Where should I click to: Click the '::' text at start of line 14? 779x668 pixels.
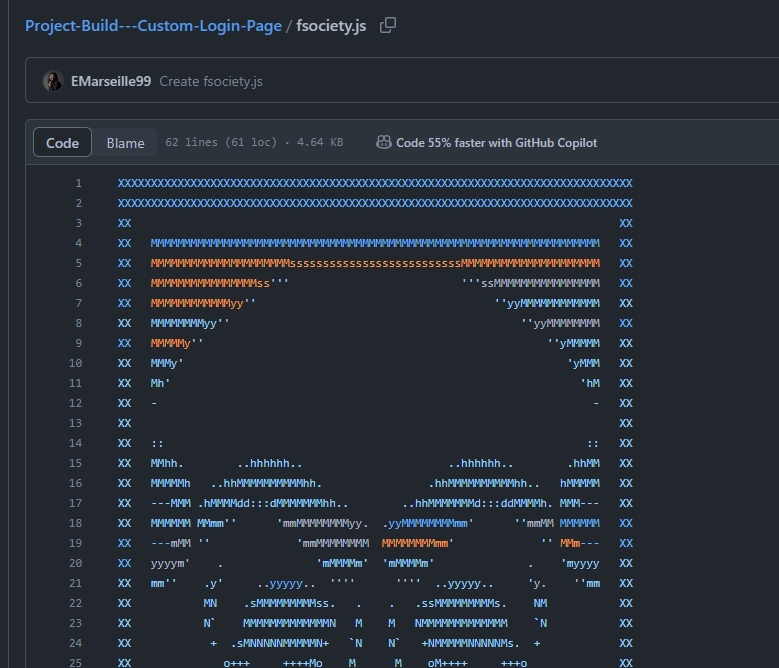pos(157,443)
